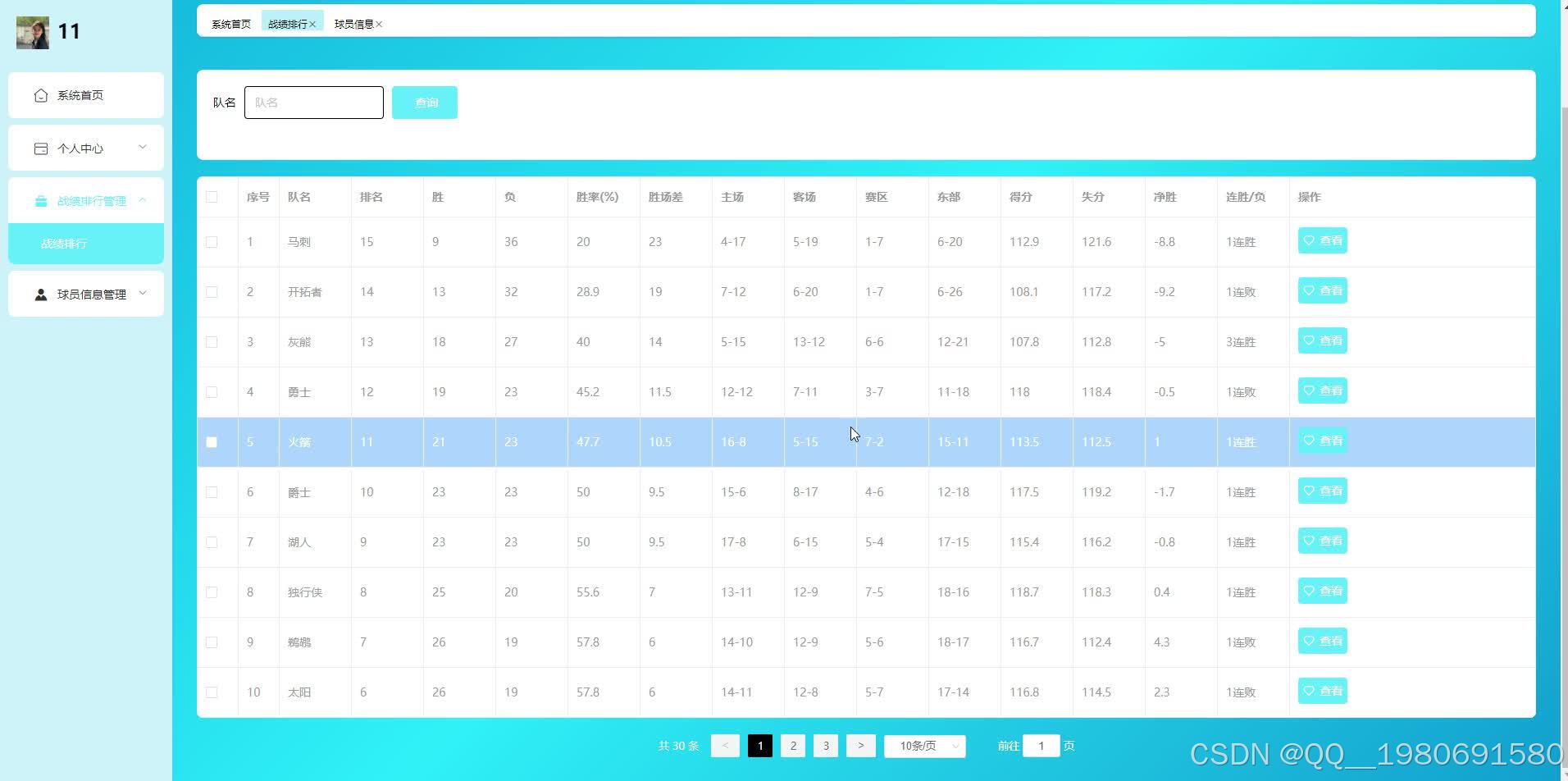Click the 前往 page number input
Viewport: 1568px width, 781px height.
pyautogui.click(x=1042, y=746)
